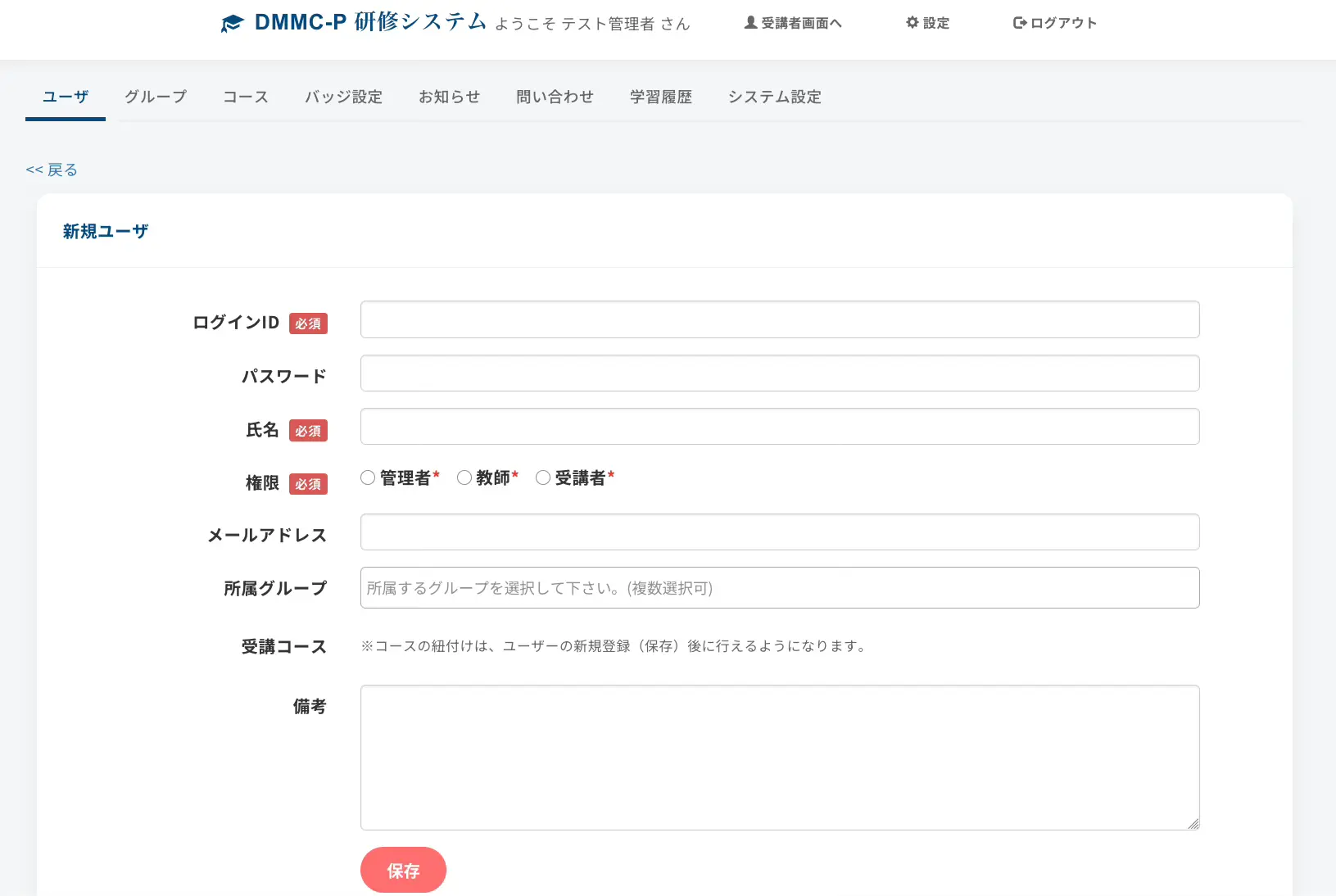Select the 管理者 radio button
This screenshot has width=1336, height=896.
click(368, 477)
